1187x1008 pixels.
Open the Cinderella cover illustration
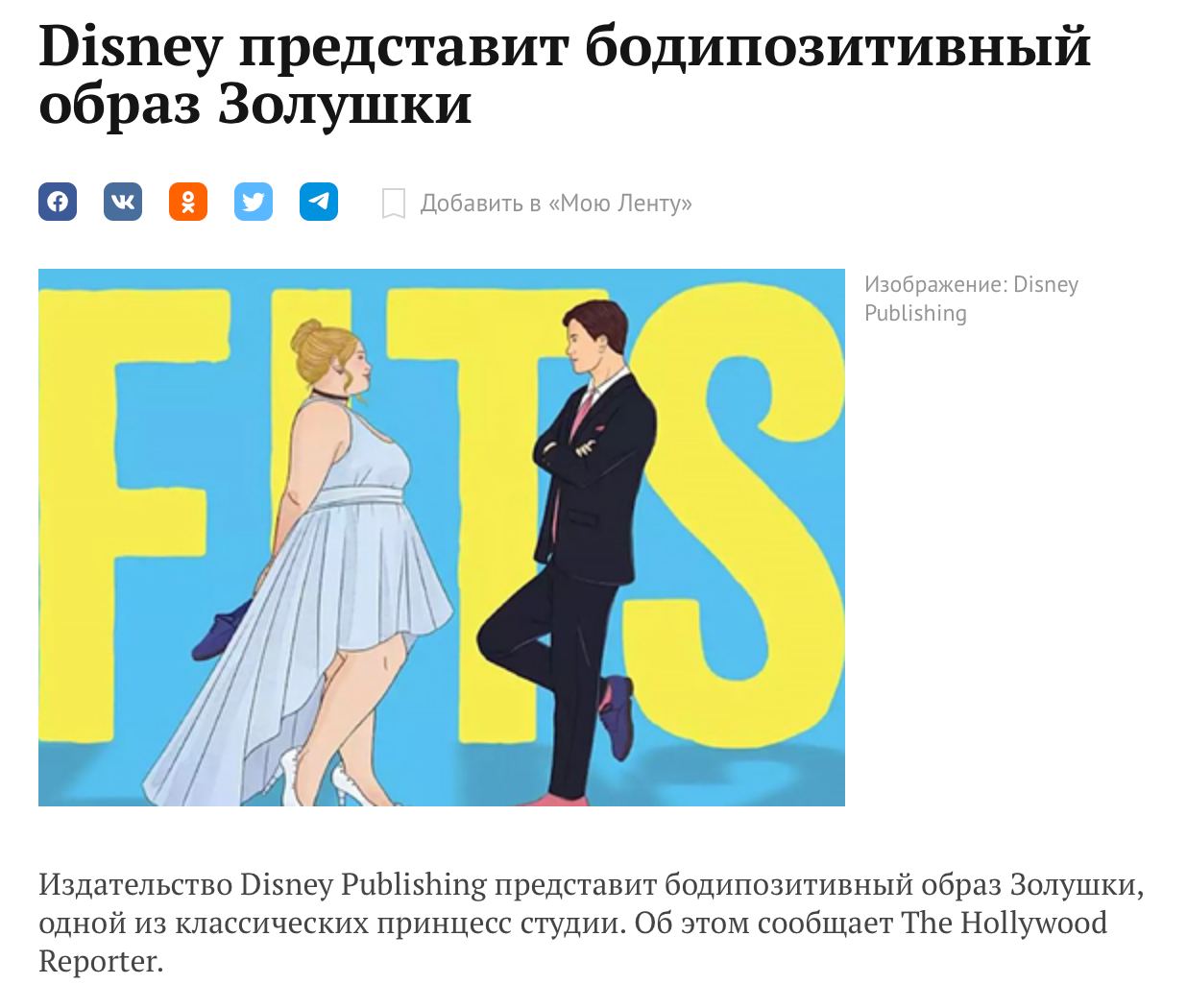pyautogui.click(x=442, y=538)
